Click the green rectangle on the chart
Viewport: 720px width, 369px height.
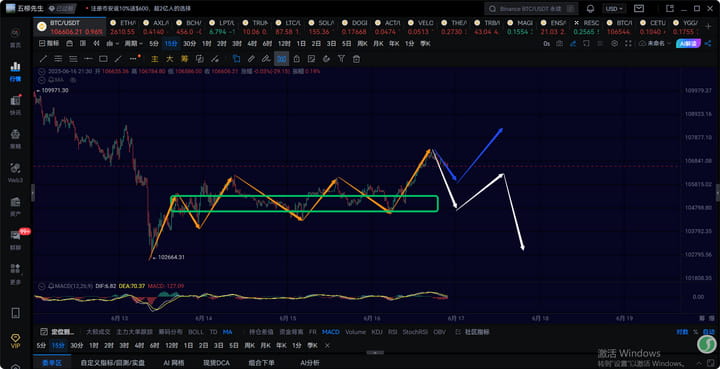coord(304,204)
